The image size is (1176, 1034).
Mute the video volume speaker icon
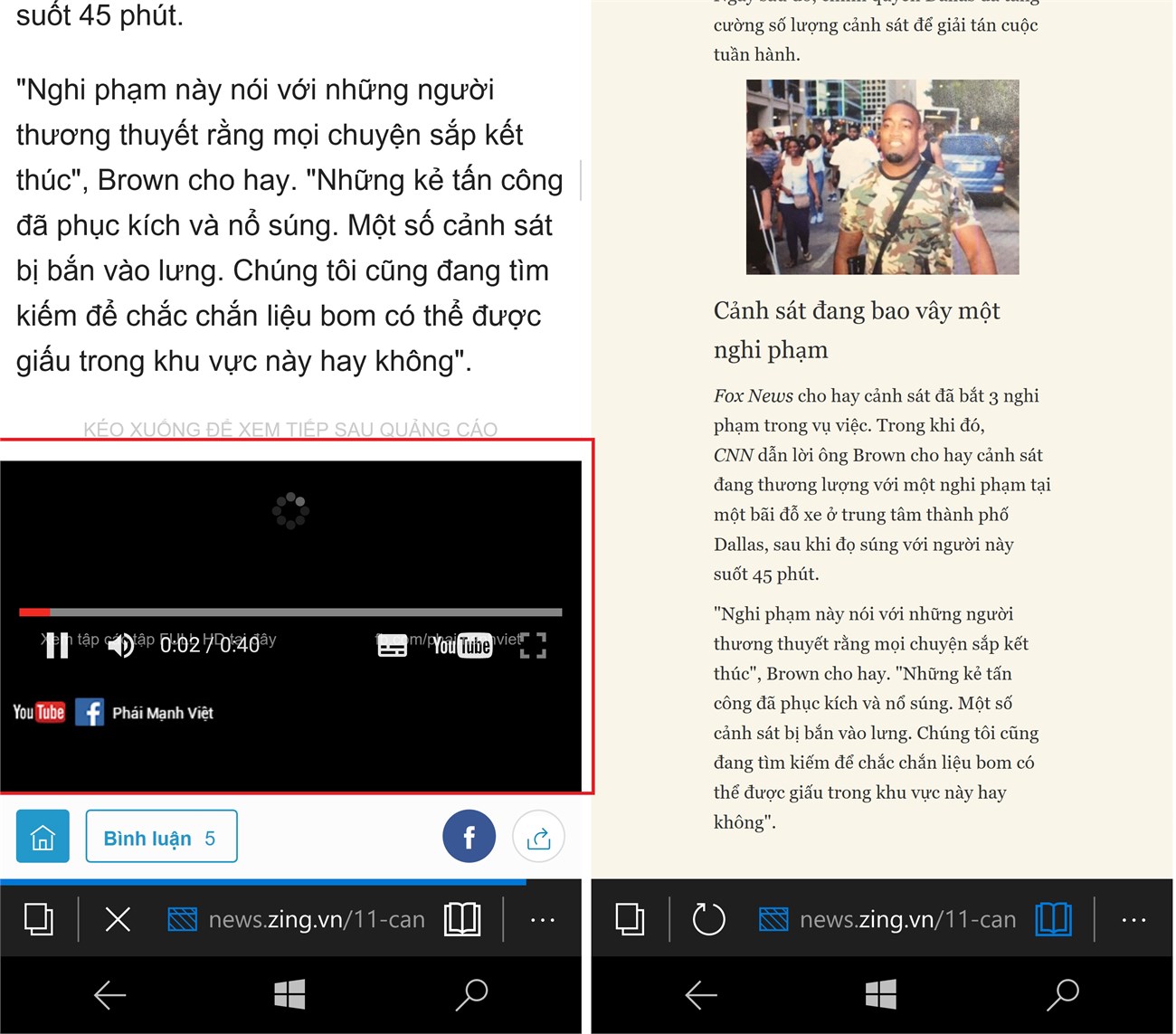(120, 645)
